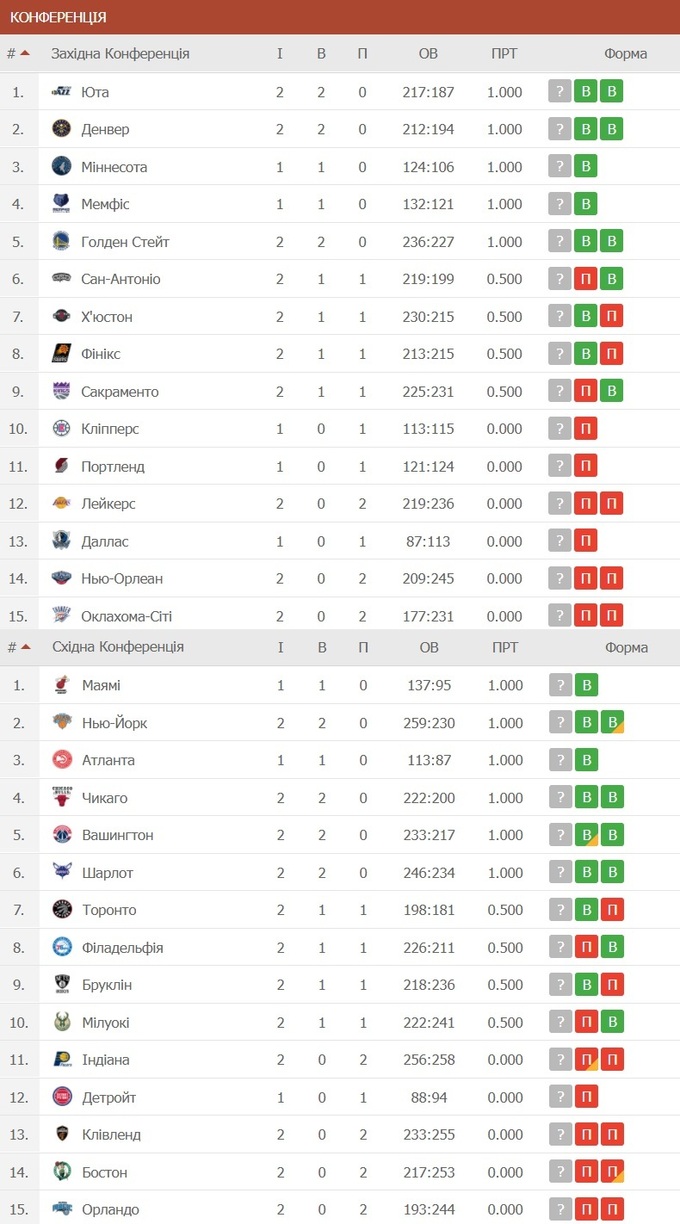Click the Chicago Bulls logo icon
Screen dimensions: 680x1224
coord(62,797)
